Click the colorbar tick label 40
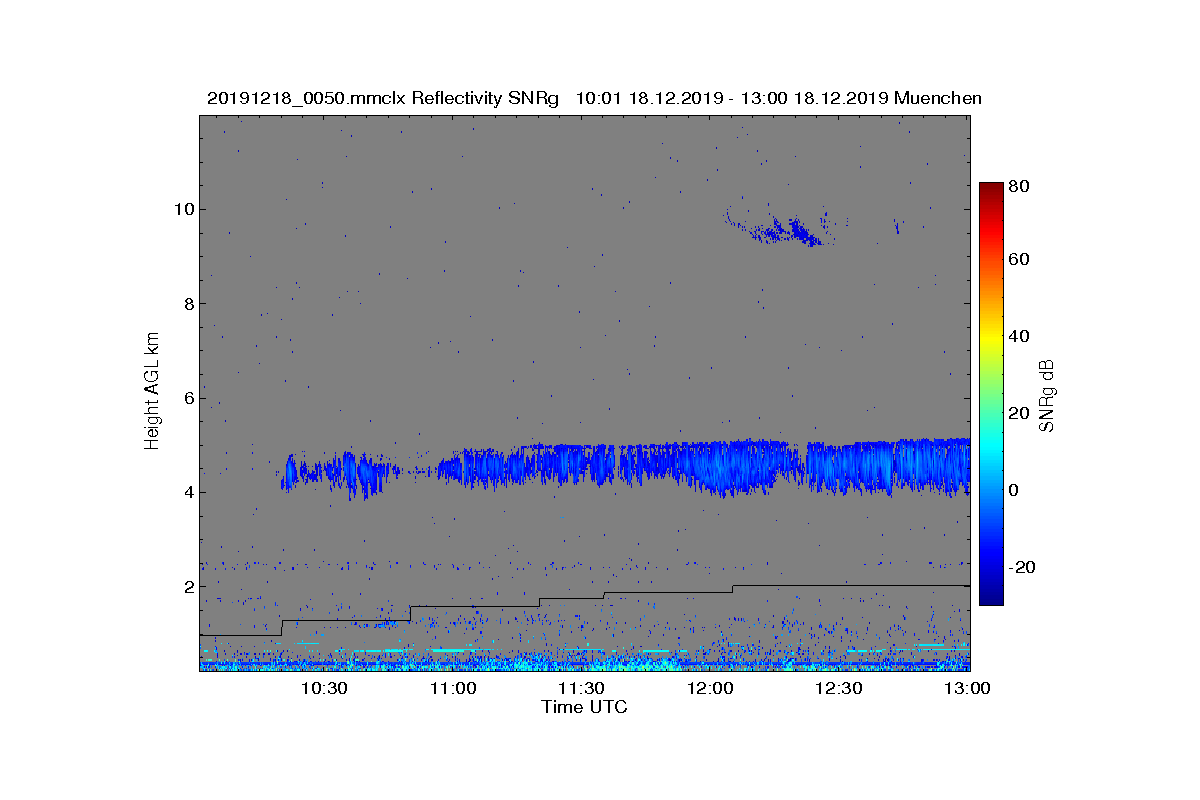 point(1020,337)
